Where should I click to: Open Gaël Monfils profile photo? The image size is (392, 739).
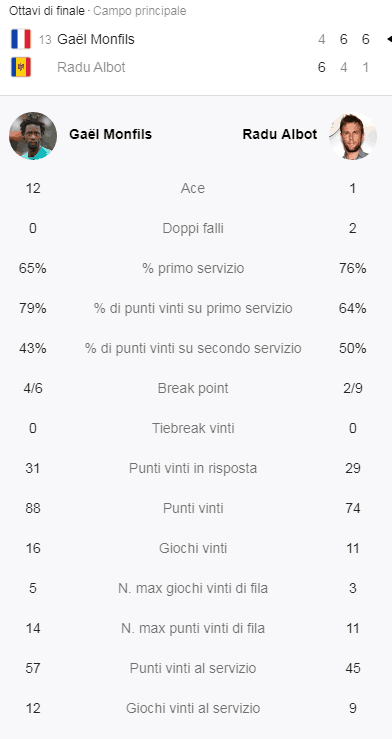tap(33, 136)
